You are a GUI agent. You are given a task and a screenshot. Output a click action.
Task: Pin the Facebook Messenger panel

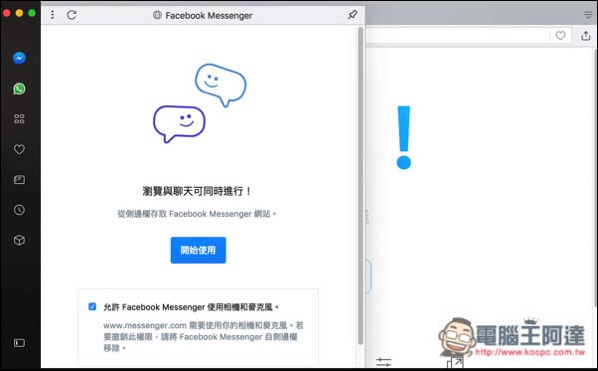352,15
